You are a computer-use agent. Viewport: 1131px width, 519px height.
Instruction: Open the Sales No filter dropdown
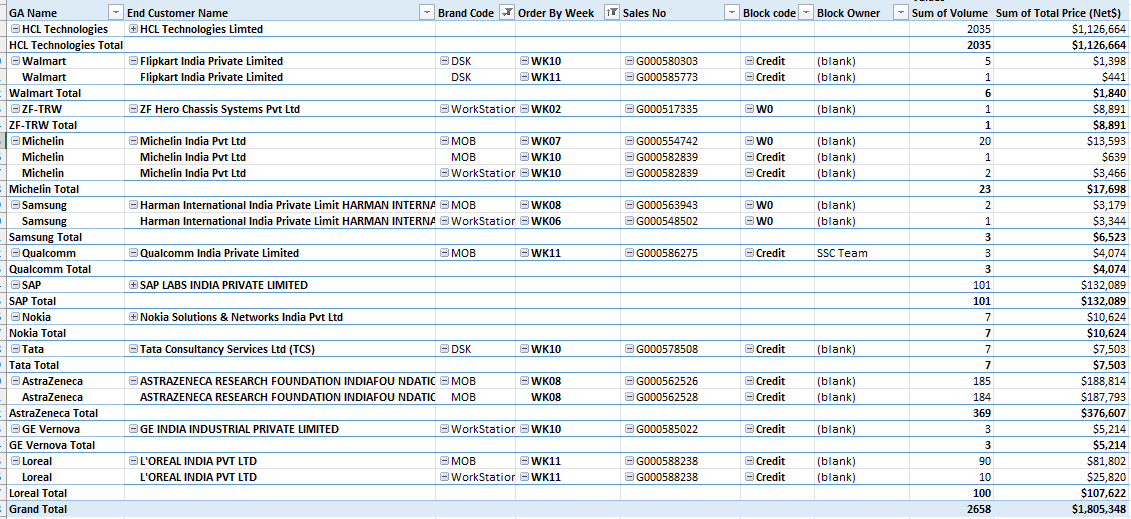[x=732, y=12]
